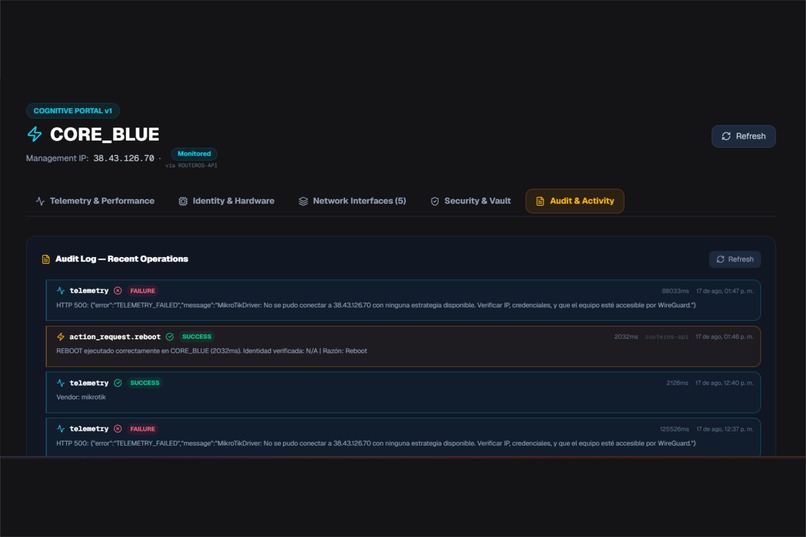Click the check icon on the 12:40 p.m. telemetry entry
This screenshot has height=537, width=806.
118,383
